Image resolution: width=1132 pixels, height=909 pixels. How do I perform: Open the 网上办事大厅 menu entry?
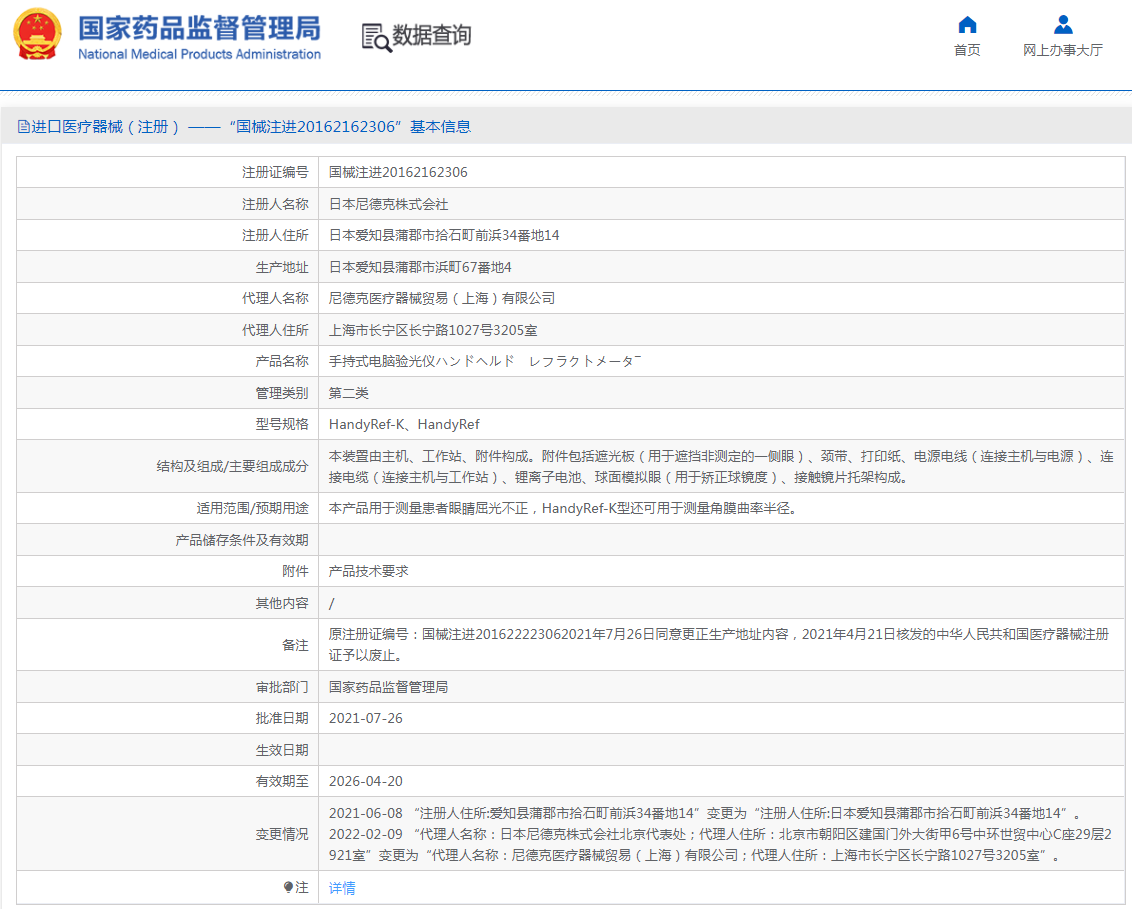click(x=1062, y=49)
